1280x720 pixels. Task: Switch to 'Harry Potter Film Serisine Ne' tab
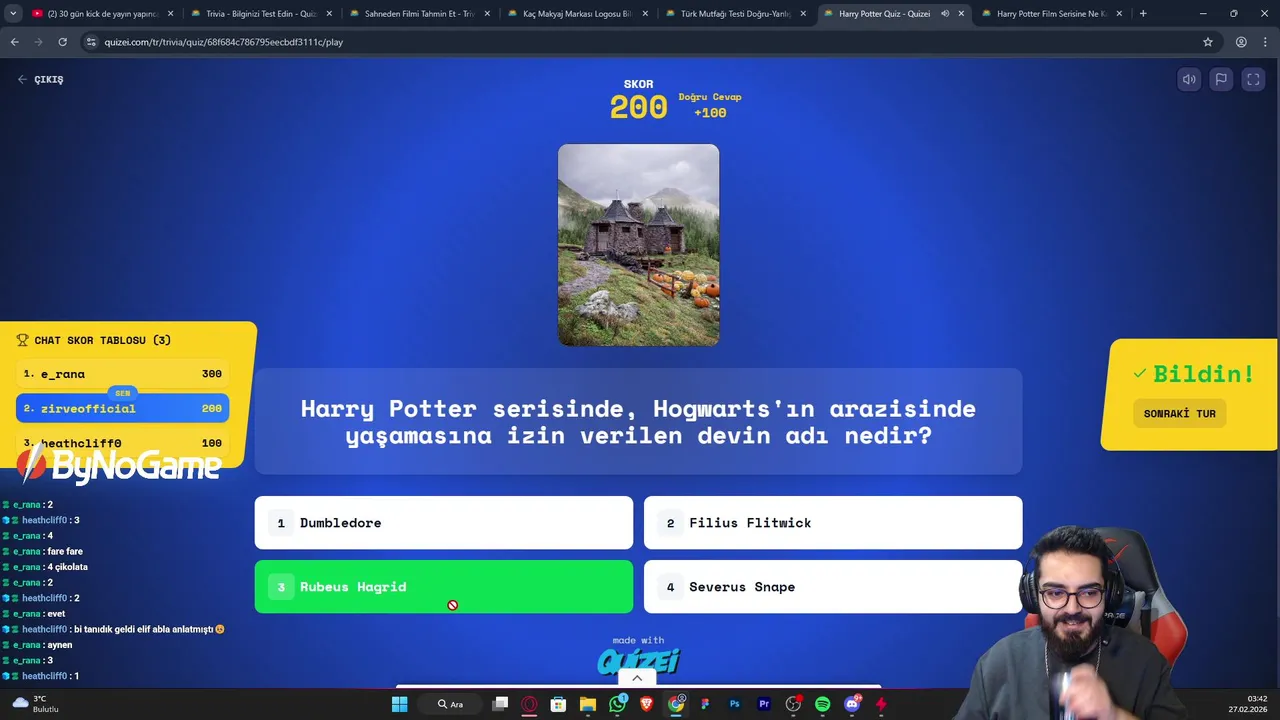[x=1051, y=14]
